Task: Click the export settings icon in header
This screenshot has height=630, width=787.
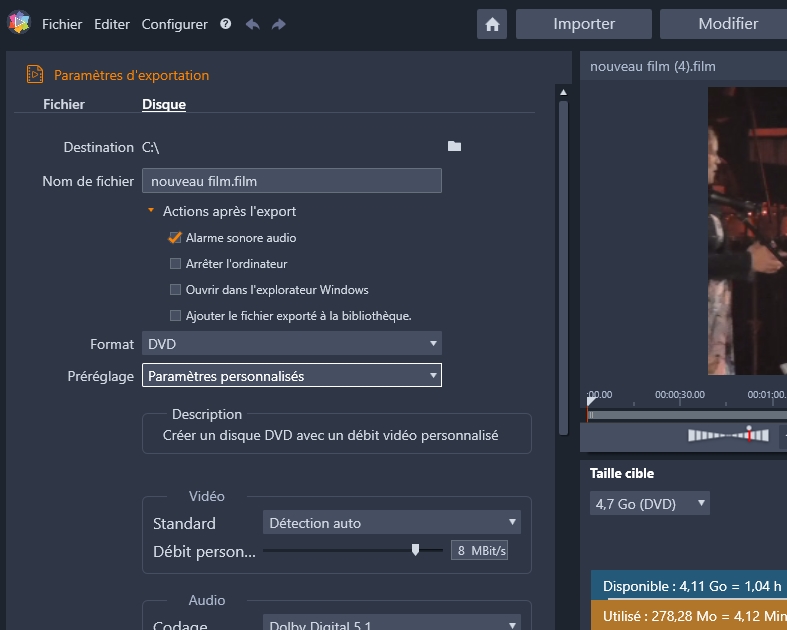Action: pos(35,75)
